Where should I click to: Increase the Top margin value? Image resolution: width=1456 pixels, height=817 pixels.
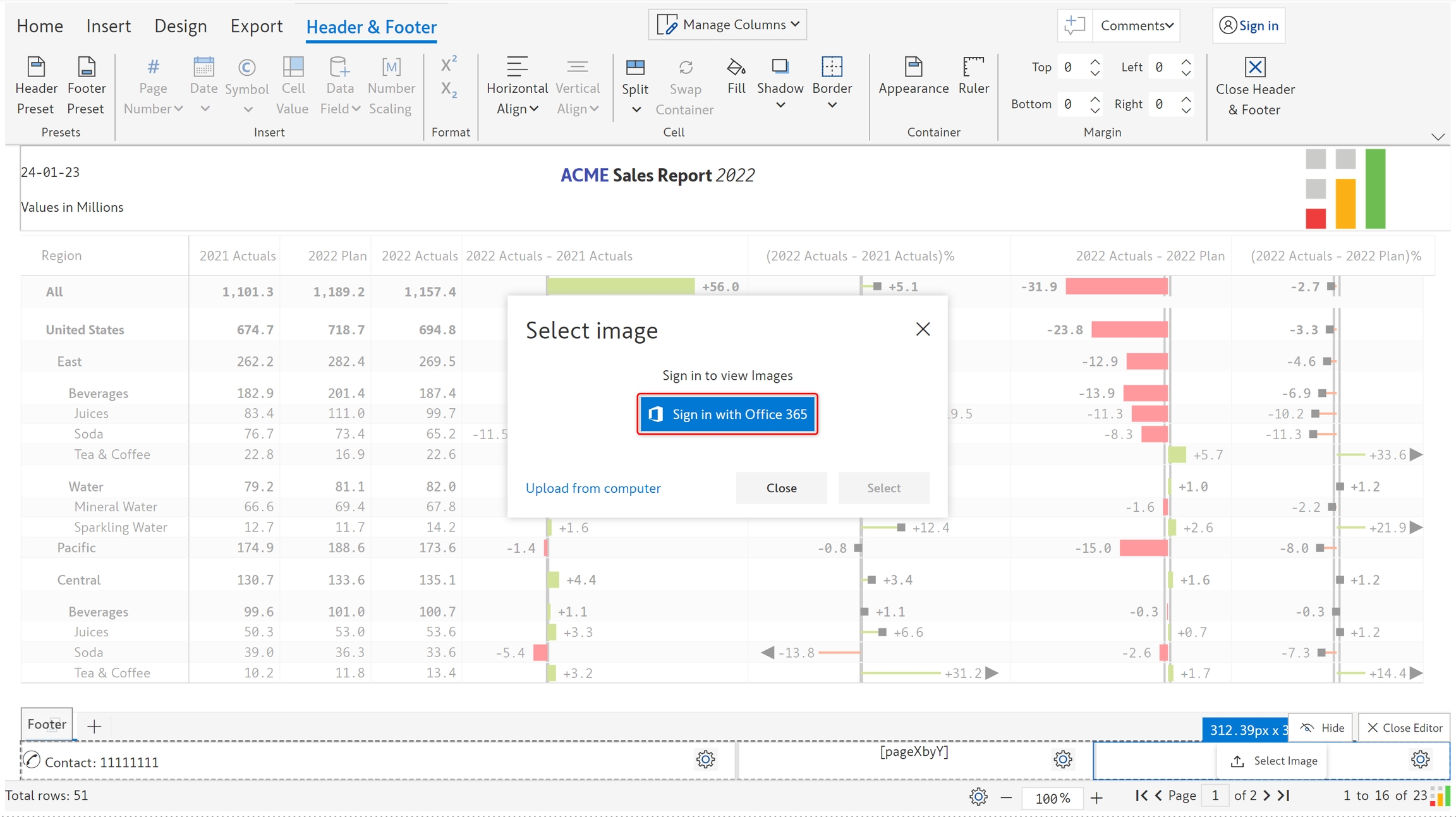coord(1095,62)
